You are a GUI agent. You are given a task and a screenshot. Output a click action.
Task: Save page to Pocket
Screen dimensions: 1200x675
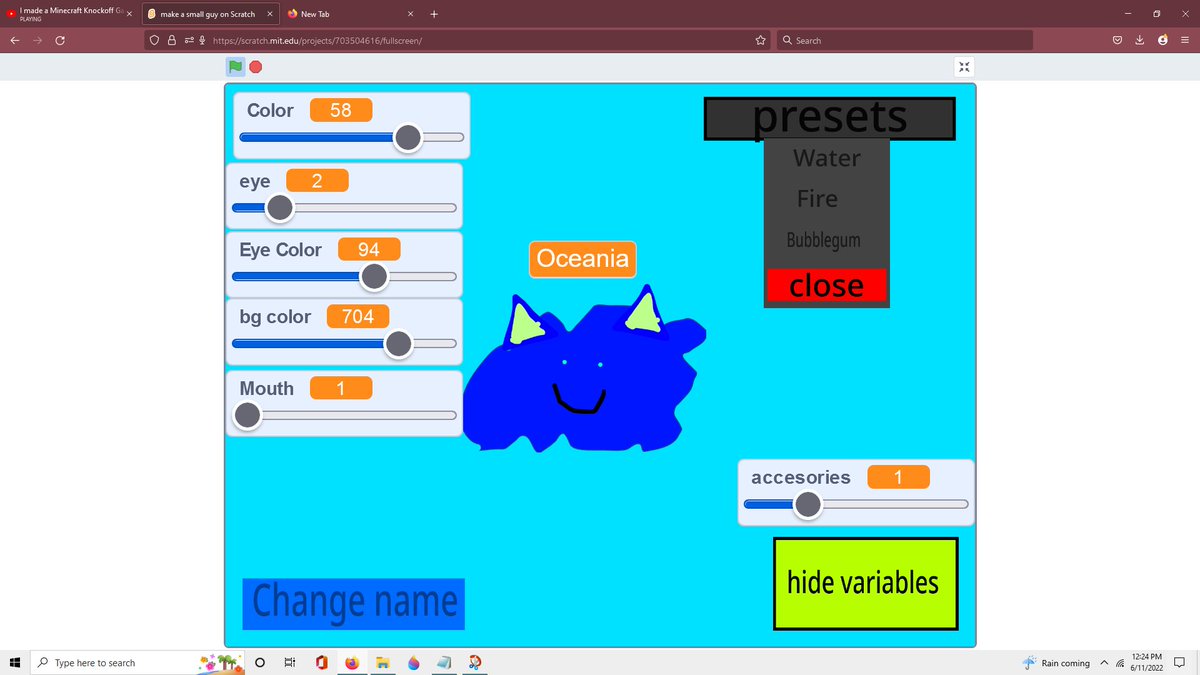[x=1118, y=40]
